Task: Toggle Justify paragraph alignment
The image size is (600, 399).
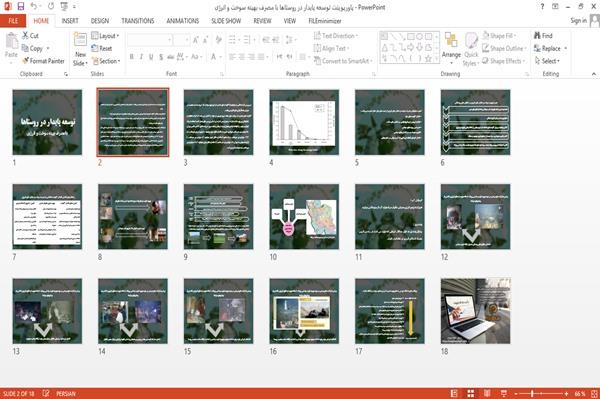Action: pyautogui.click(x=261, y=57)
